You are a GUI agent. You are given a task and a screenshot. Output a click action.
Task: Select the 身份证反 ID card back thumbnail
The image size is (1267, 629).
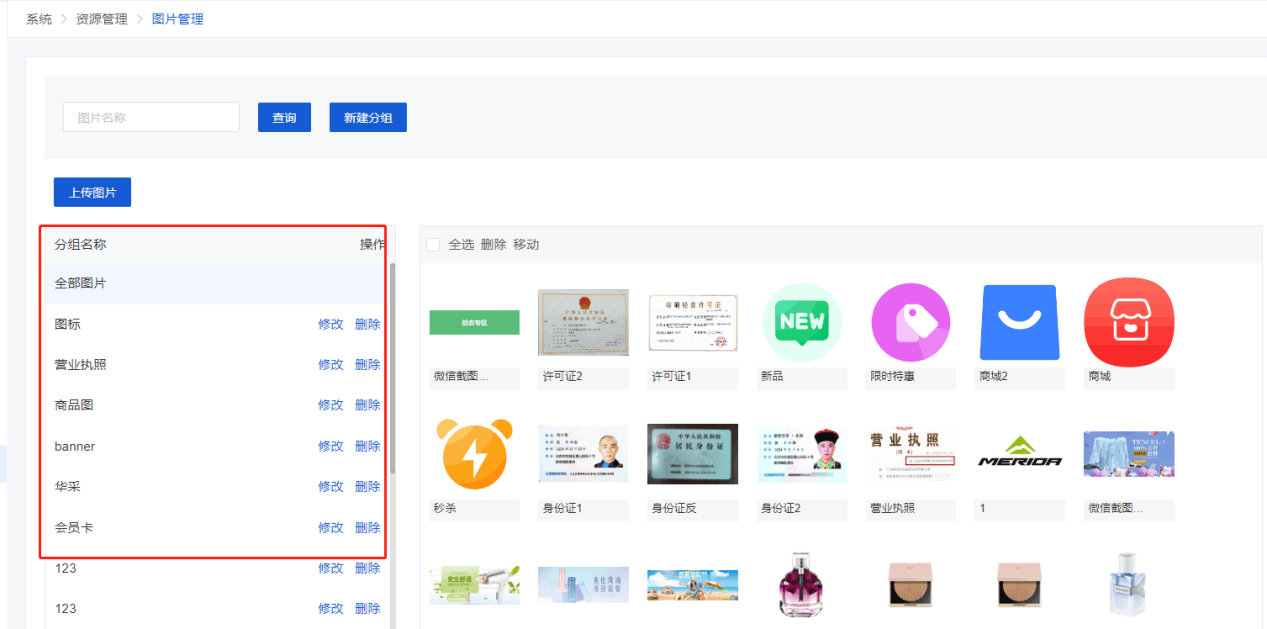(693, 453)
